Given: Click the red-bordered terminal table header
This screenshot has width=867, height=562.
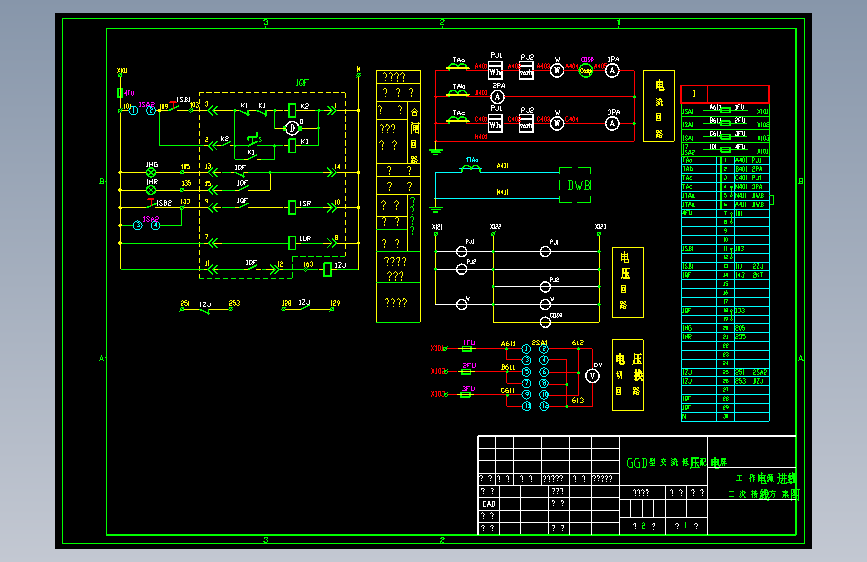Looking at the screenshot, I should (724, 94).
